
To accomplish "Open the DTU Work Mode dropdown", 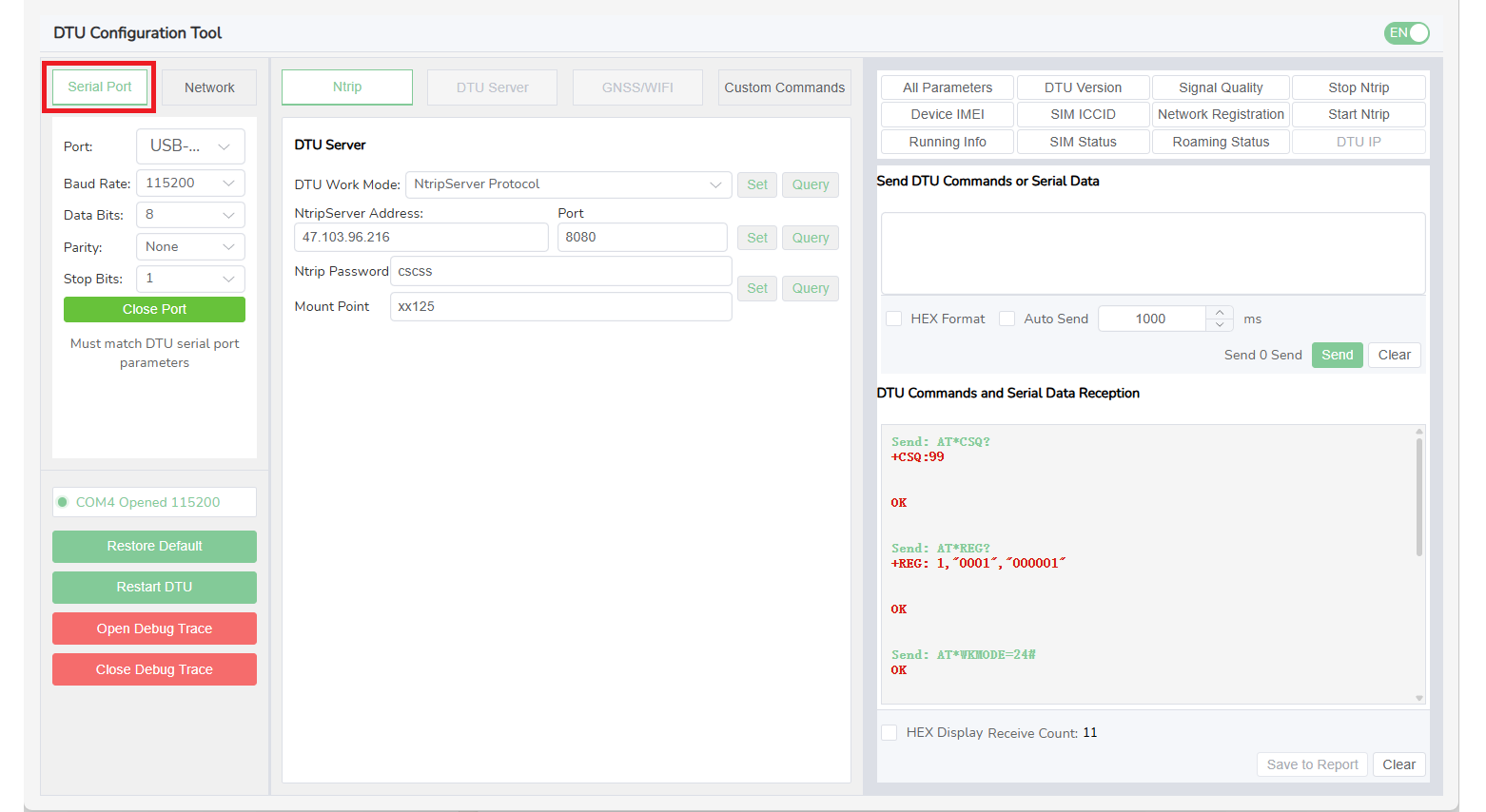I will (568, 184).
